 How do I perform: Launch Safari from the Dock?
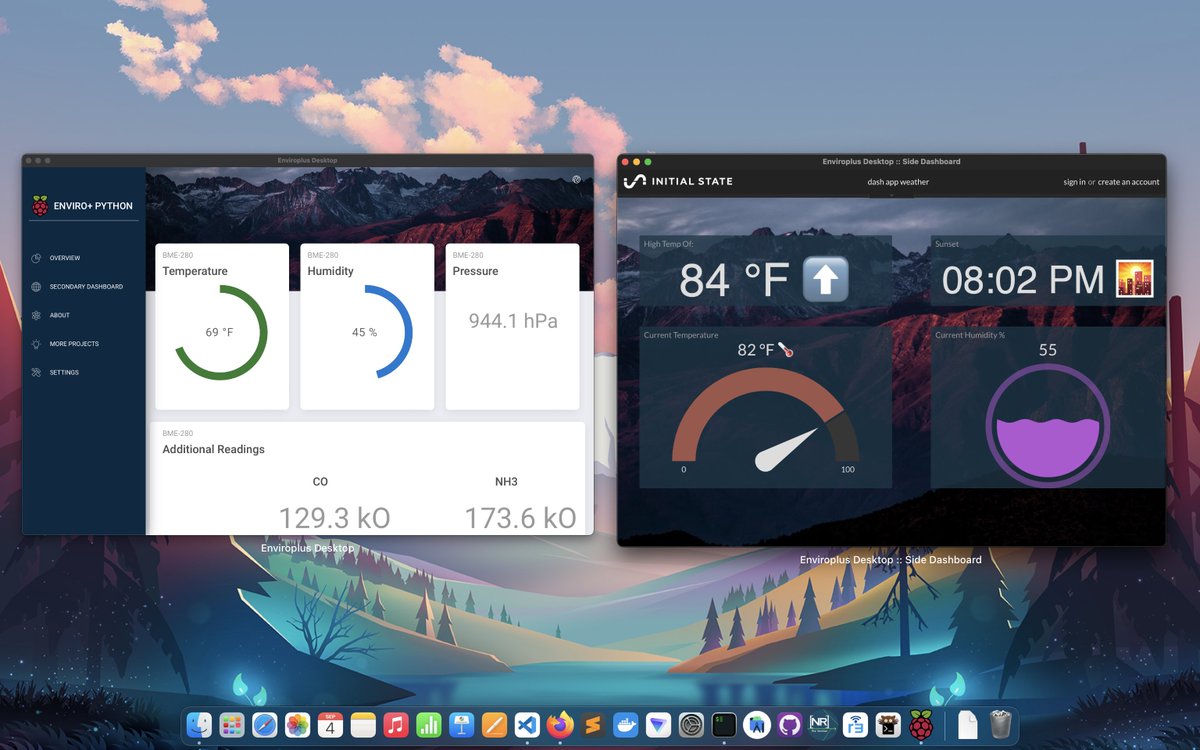(x=265, y=724)
